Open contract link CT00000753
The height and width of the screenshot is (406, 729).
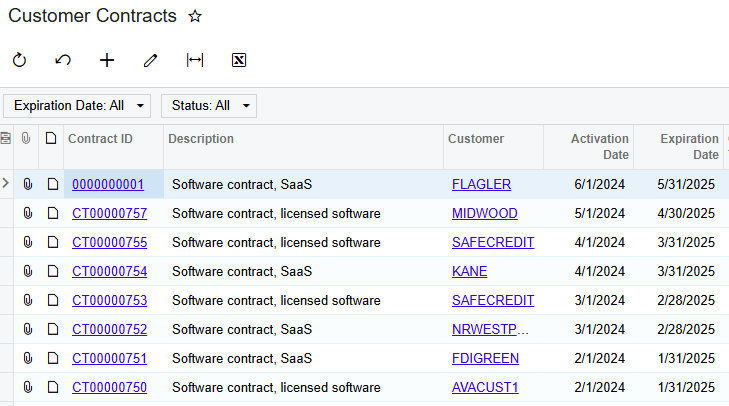point(110,300)
